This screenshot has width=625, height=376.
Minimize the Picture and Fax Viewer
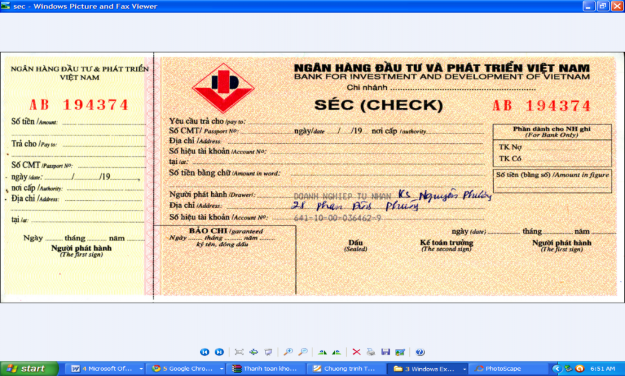[589, 6]
